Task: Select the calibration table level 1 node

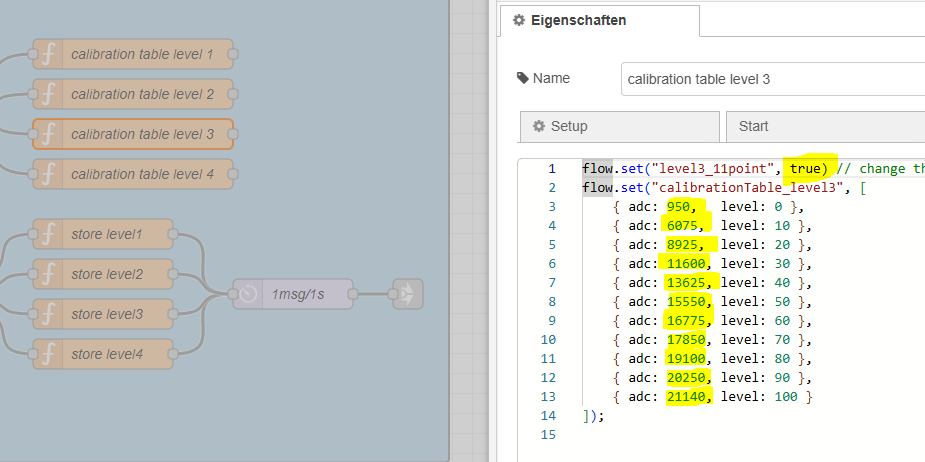Action: click(133, 54)
